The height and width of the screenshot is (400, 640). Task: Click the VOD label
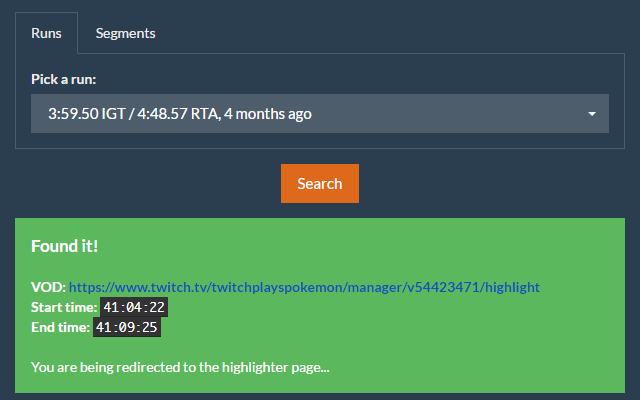[48, 287]
